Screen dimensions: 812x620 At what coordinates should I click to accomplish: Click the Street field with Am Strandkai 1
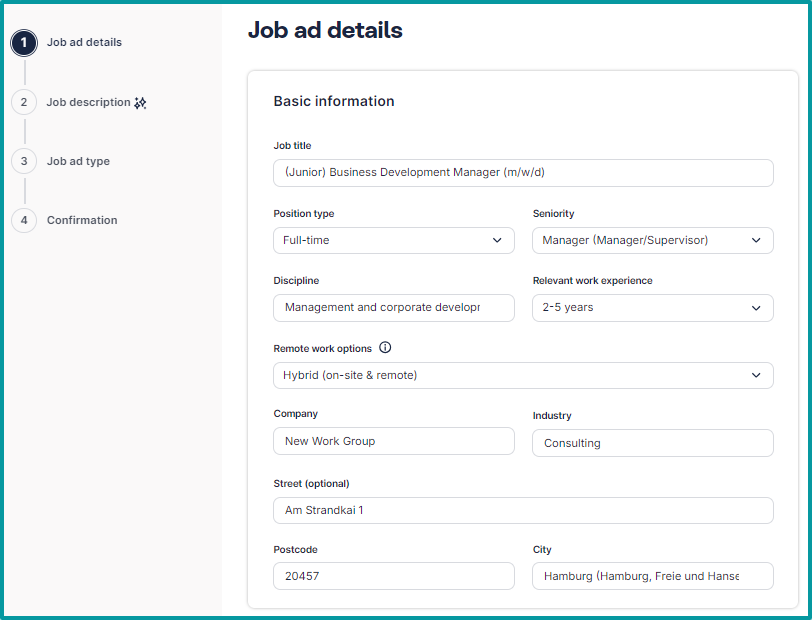click(x=523, y=510)
